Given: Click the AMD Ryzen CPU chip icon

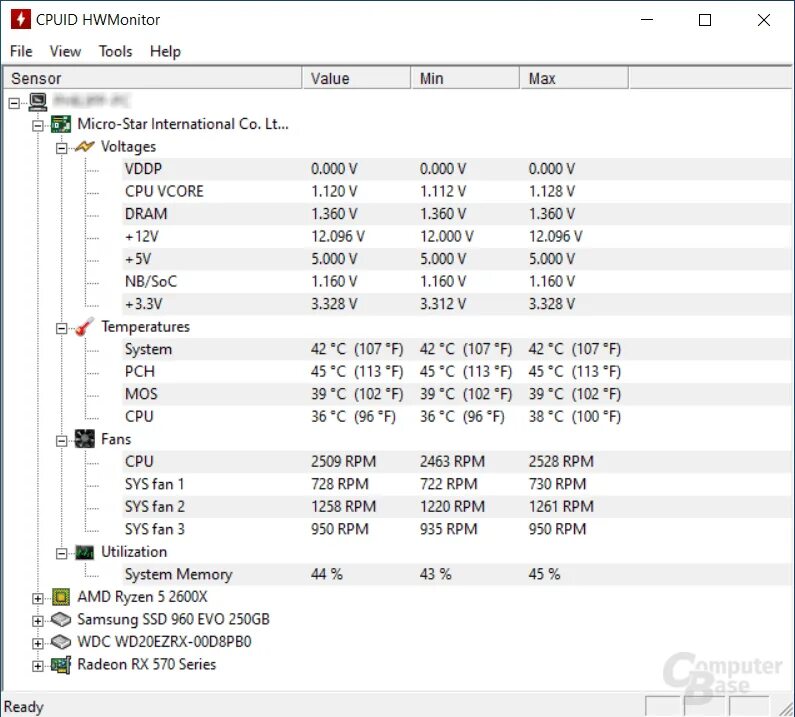Looking at the screenshot, I should coord(61,597).
